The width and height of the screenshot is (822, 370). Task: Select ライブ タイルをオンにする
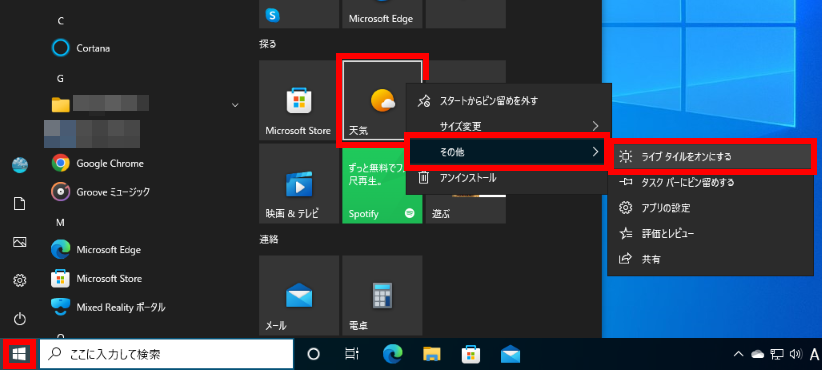(x=711, y=157)
